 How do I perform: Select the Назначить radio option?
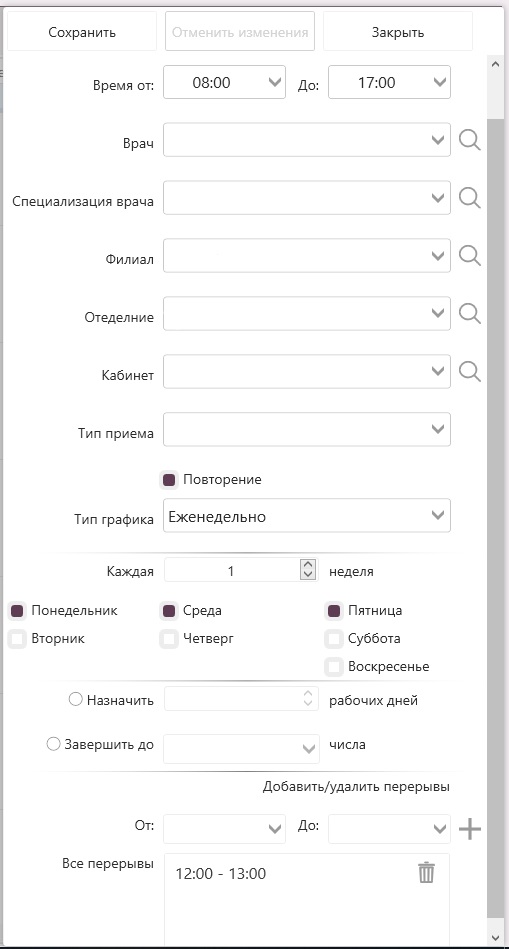tap(76, 700)
